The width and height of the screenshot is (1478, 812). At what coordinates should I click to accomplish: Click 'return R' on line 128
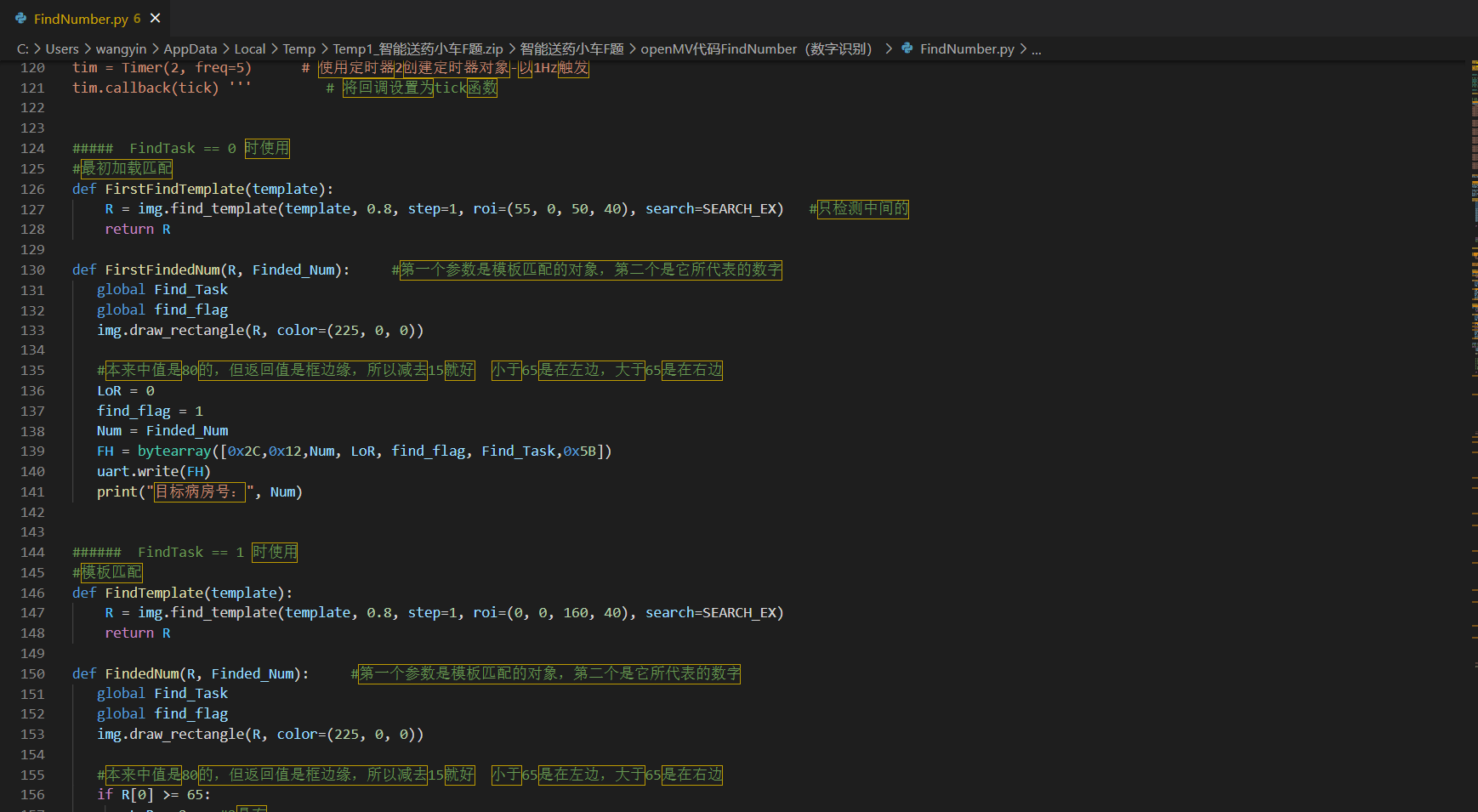(138, 229)
